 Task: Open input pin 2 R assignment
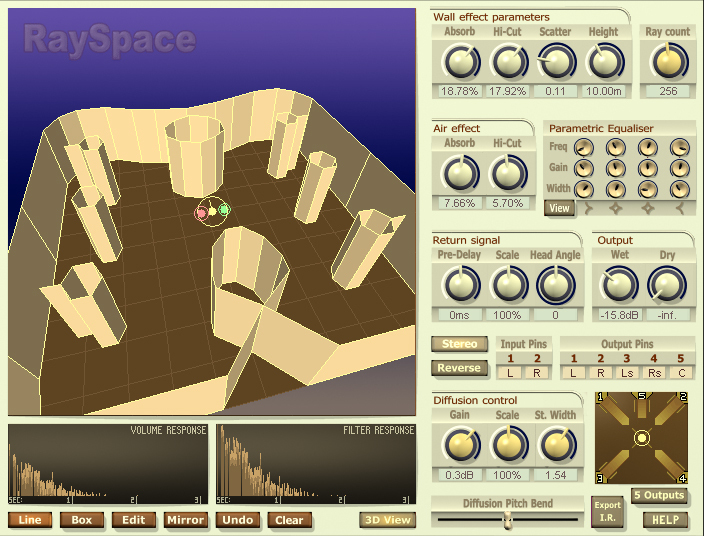pos(537,373)
